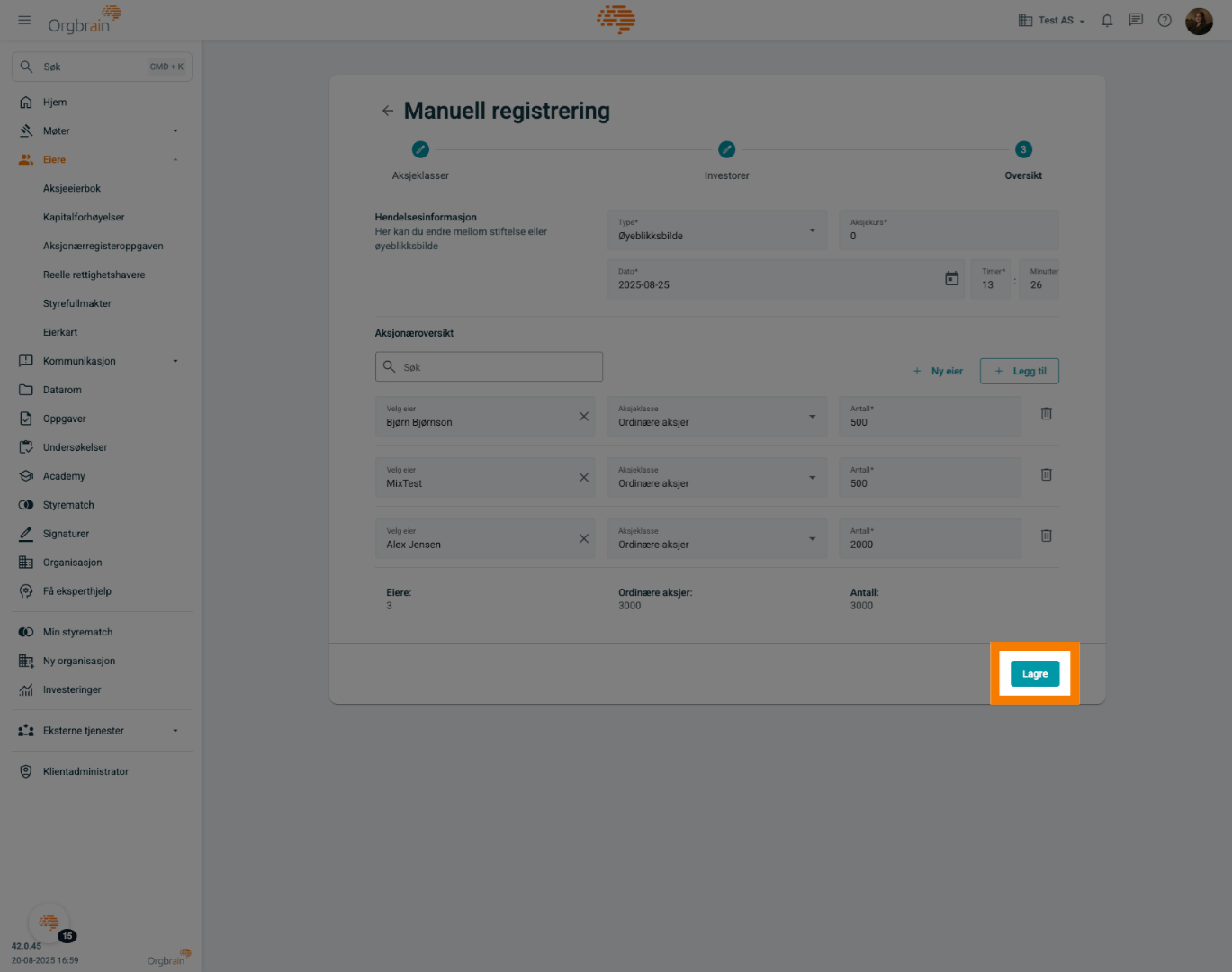Focus the sidebar Søk search field
This screenshot has width=1232, height=972.
pyautogui.click(x=102, y=67)
